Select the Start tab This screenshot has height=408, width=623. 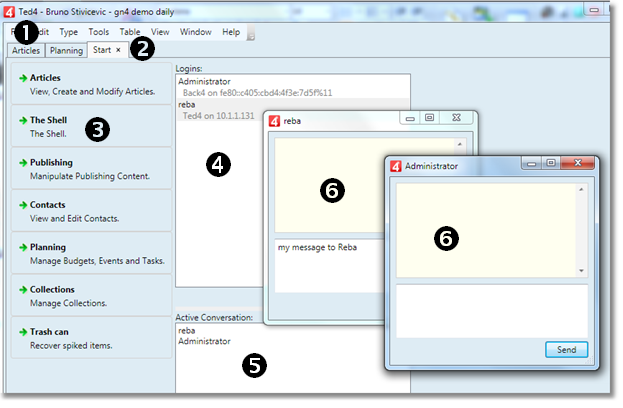102,50
